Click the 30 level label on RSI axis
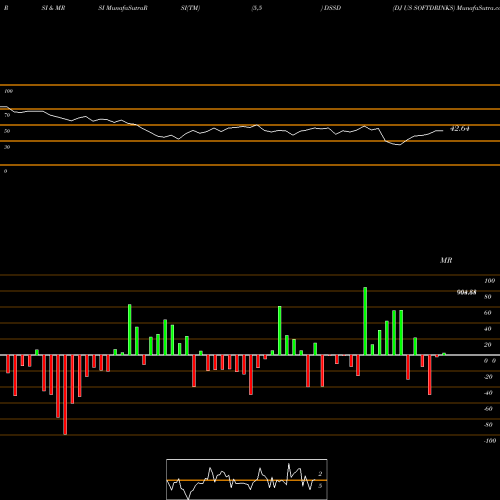This screenshot has width=500, height=500. (7, 147)
